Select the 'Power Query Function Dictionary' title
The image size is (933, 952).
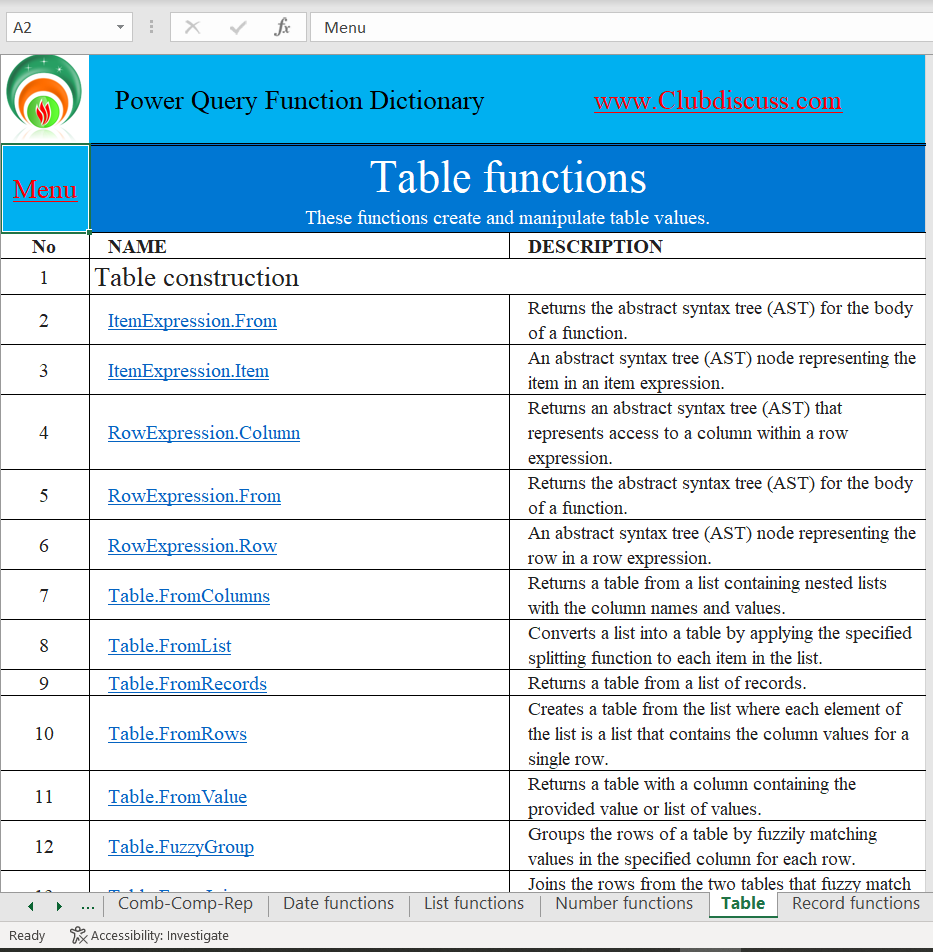coord(299,100)
